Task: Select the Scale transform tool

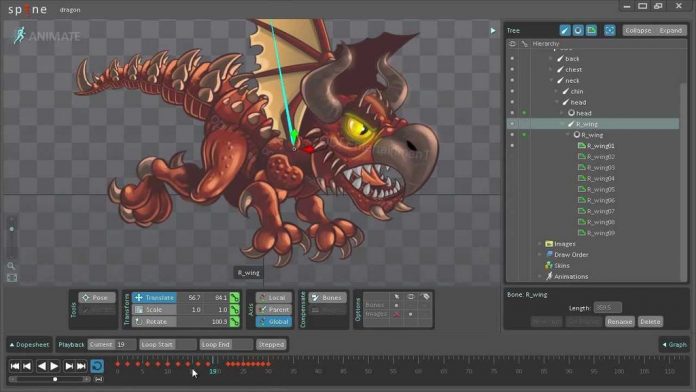Action: (155, 309)
